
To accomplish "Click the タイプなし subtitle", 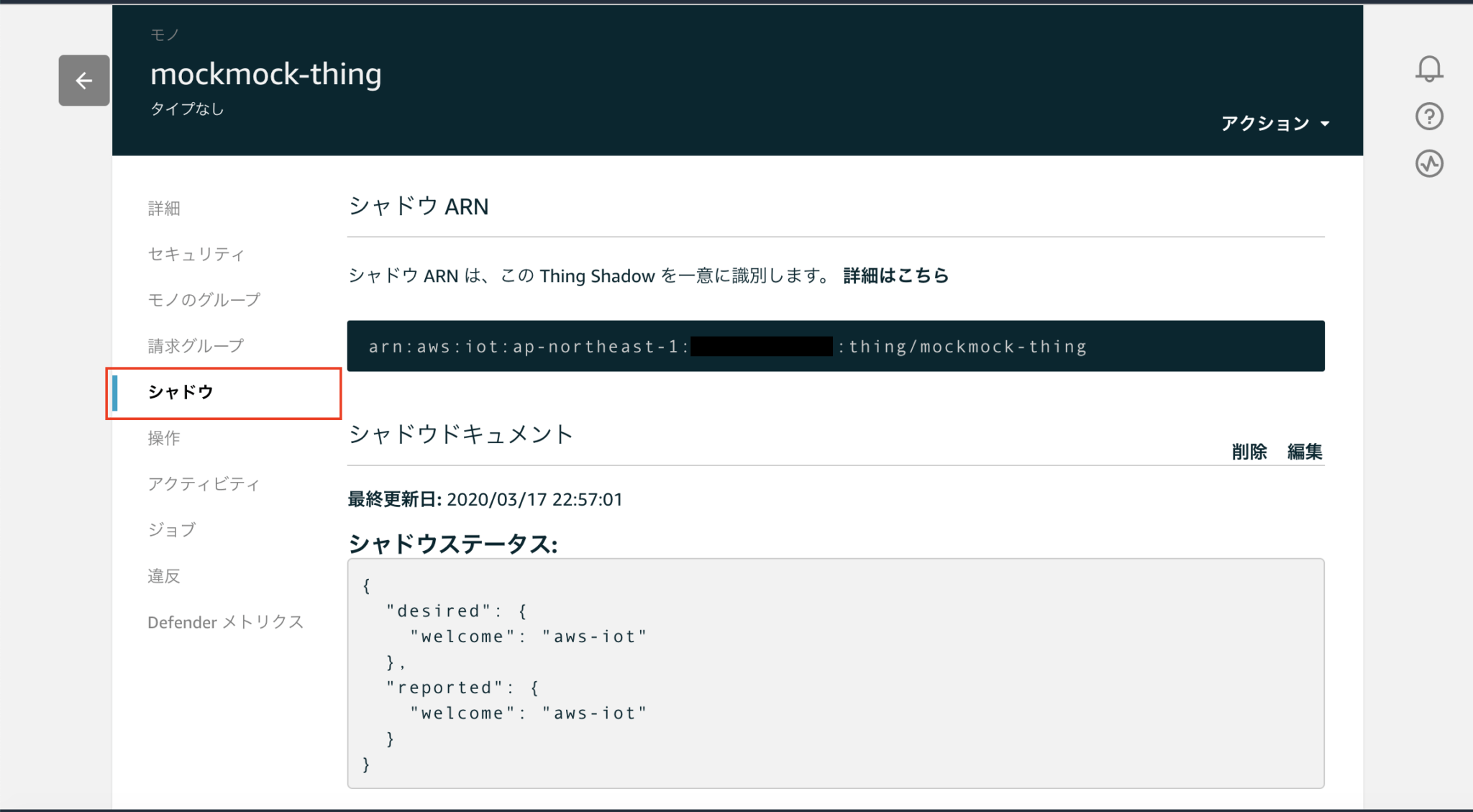I will (187, 109).
